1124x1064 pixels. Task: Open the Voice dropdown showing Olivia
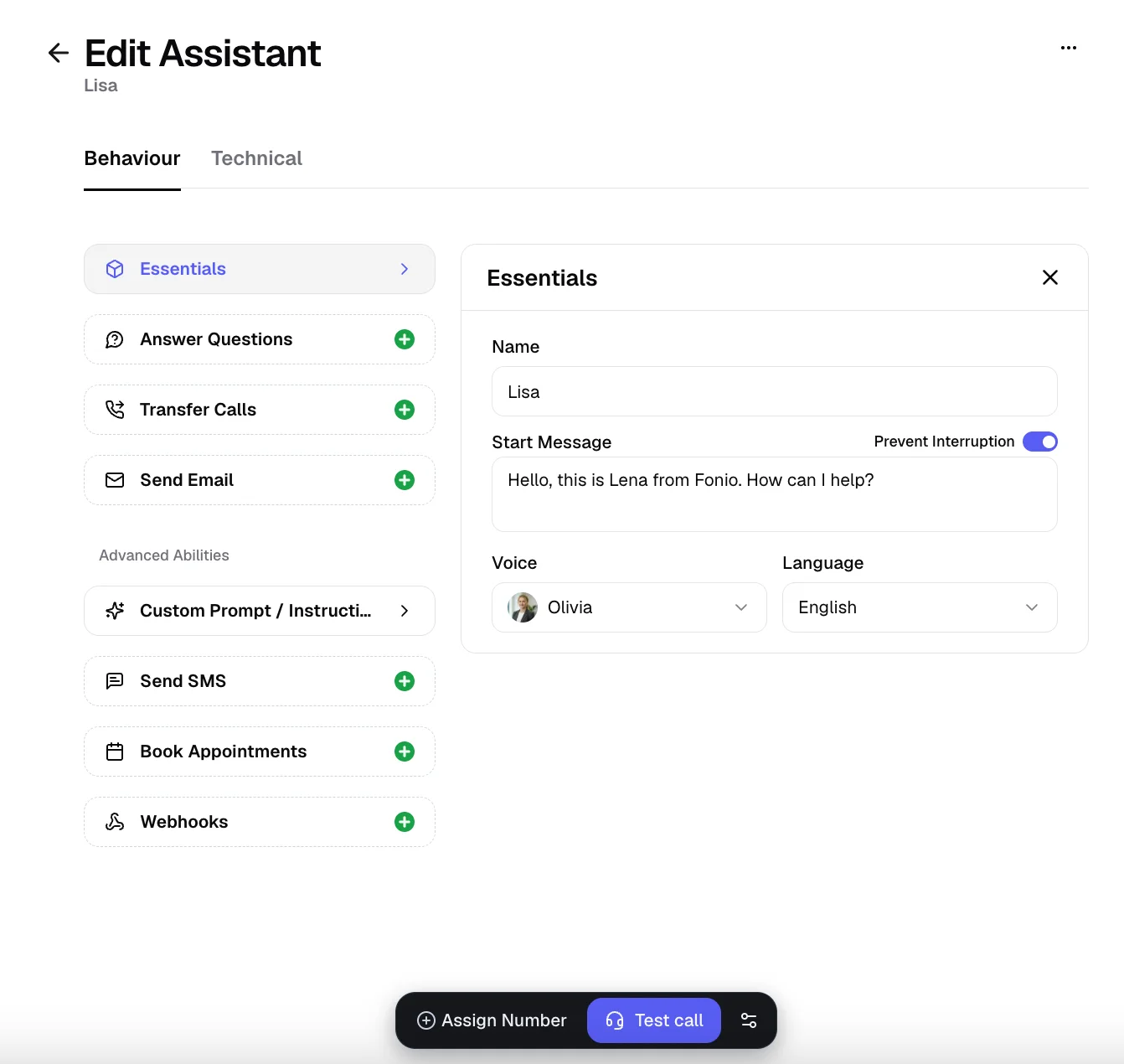pyautogui.click(x=629, y=607)
